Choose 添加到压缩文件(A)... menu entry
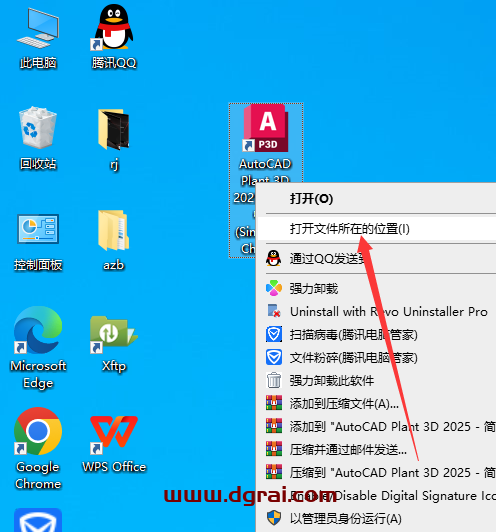The height and width of the screenshot is (532, 496). coord(377,403)
